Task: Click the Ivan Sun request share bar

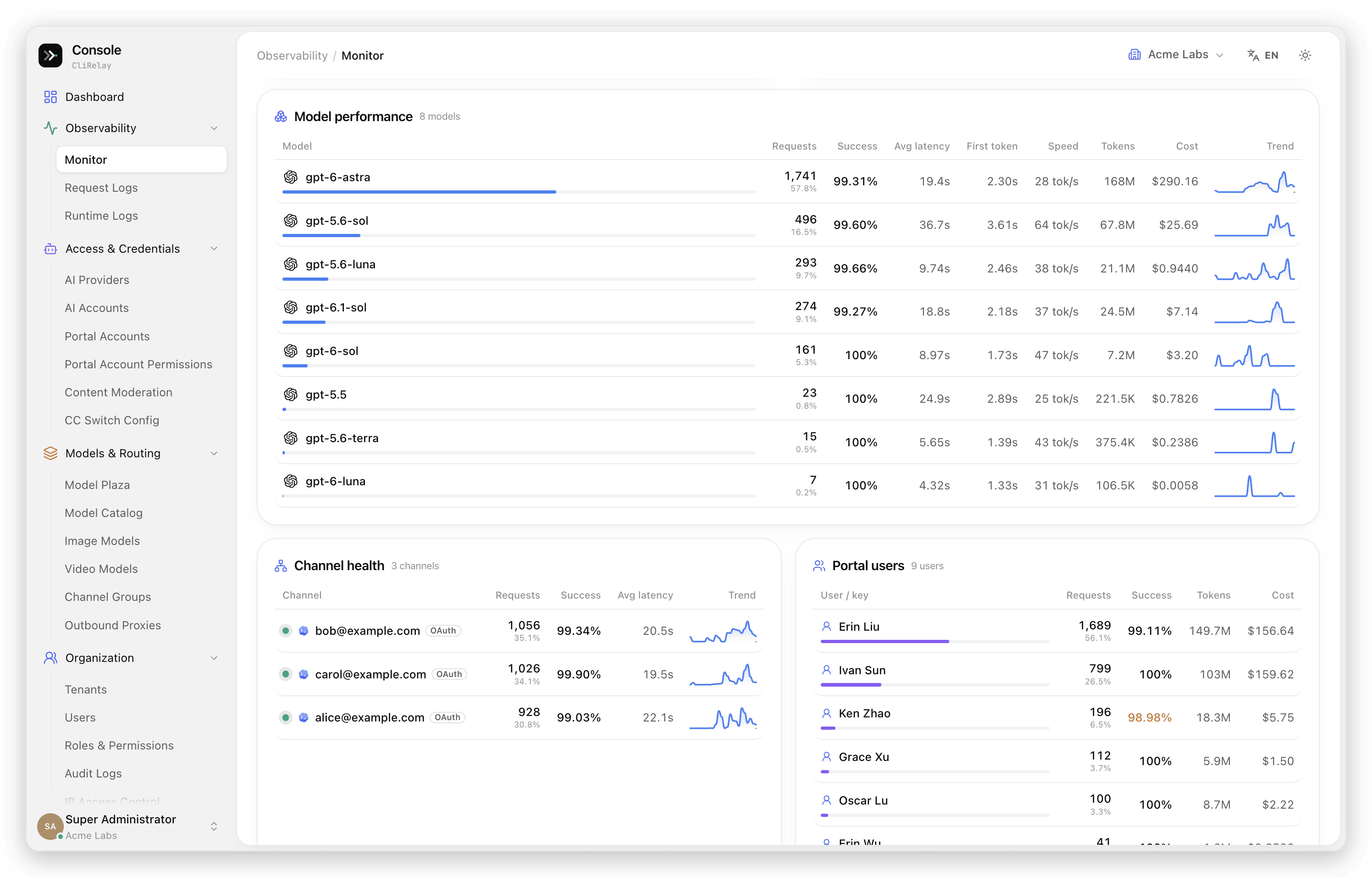Action: (935, 684)
